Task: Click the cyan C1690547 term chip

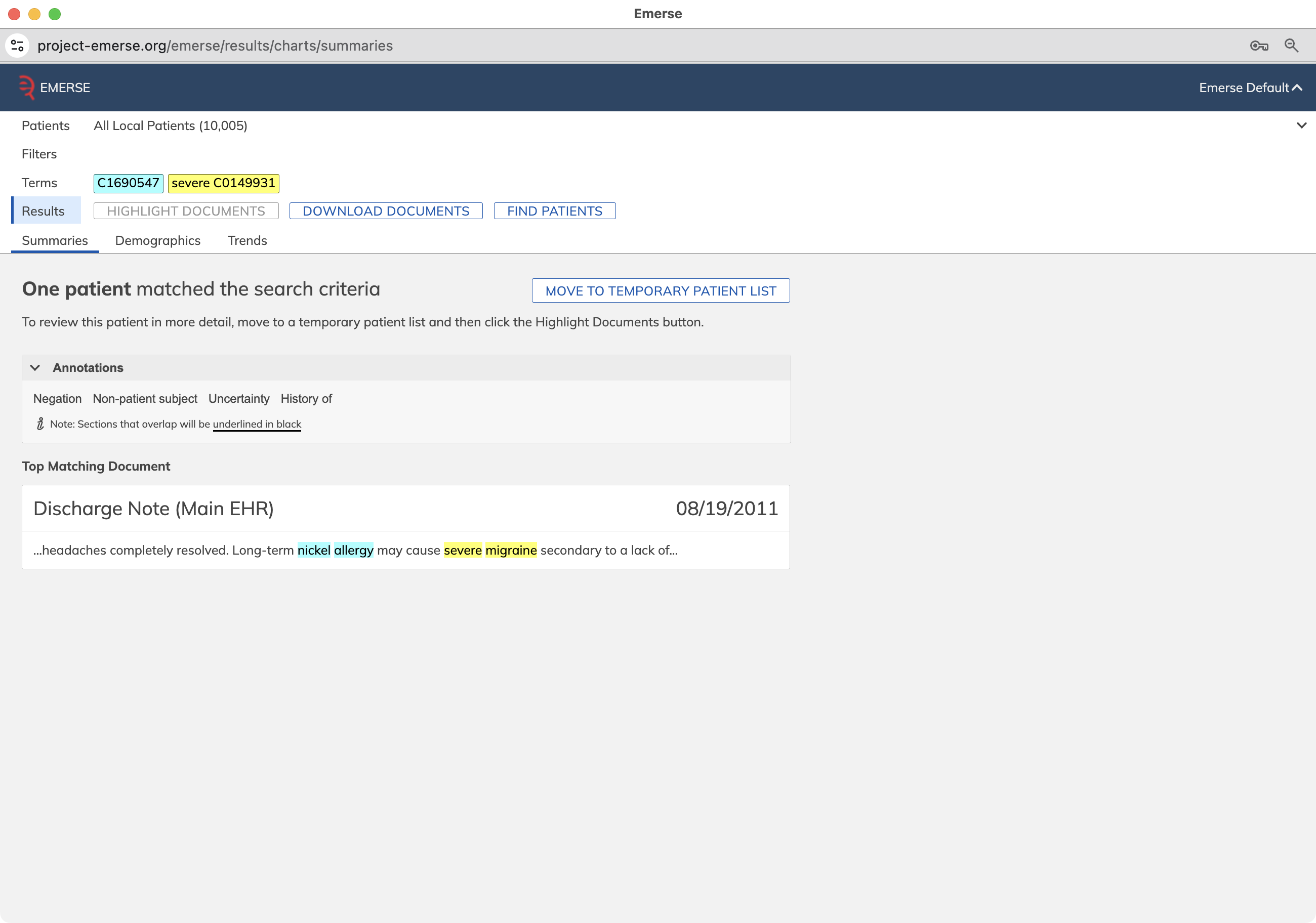Action: coord(129,183)
